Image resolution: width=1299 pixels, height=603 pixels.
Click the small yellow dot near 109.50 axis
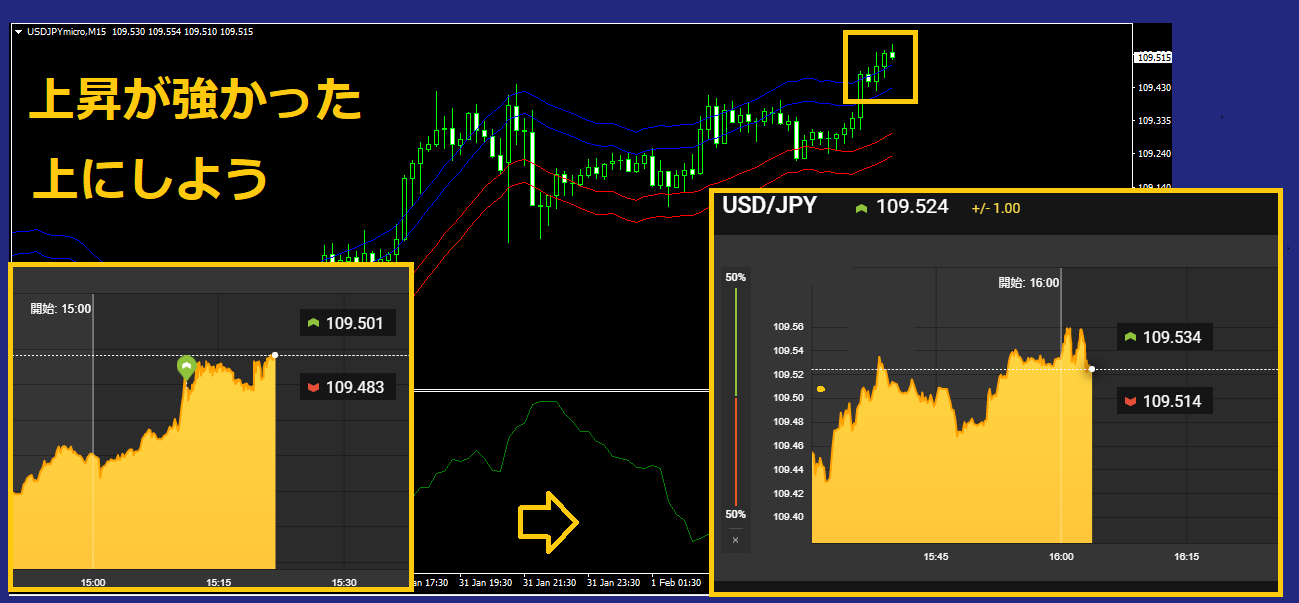[x=821, y=388]
